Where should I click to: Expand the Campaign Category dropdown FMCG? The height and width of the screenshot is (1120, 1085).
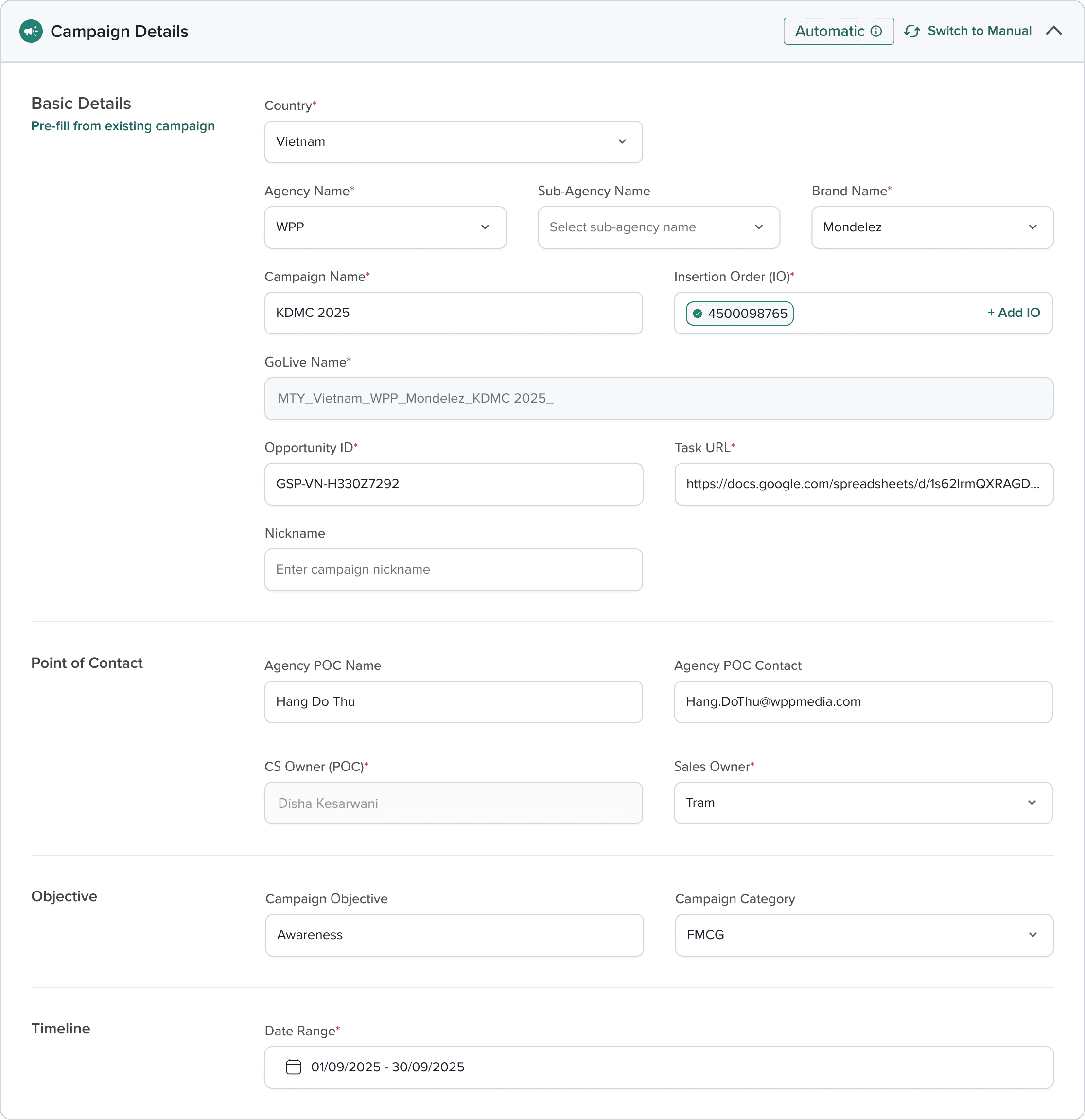click(863, 935)
